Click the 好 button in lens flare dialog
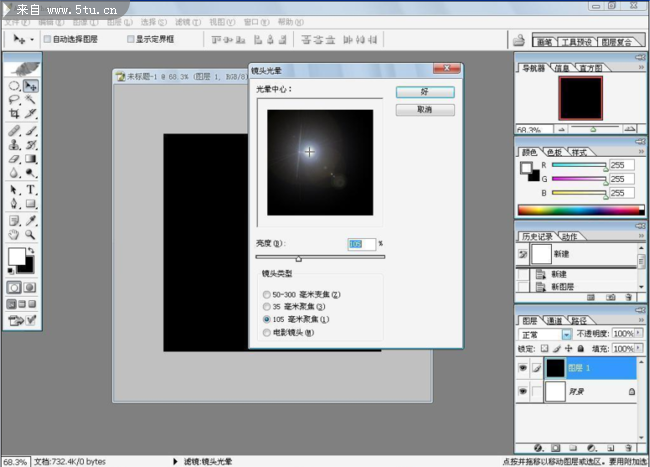The height and width of the screenshot is (467, 650). click(425, 92)
